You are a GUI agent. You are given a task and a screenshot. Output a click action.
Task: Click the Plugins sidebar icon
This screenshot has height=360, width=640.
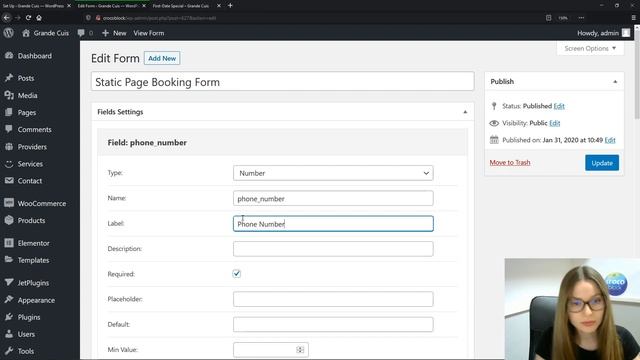(x=9, y=317)
